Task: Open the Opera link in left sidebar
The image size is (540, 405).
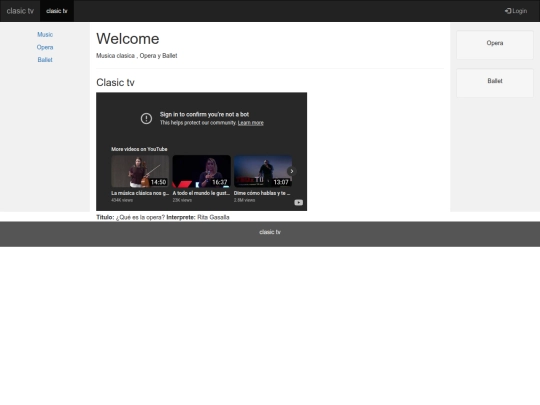Action: coord(45,47)
